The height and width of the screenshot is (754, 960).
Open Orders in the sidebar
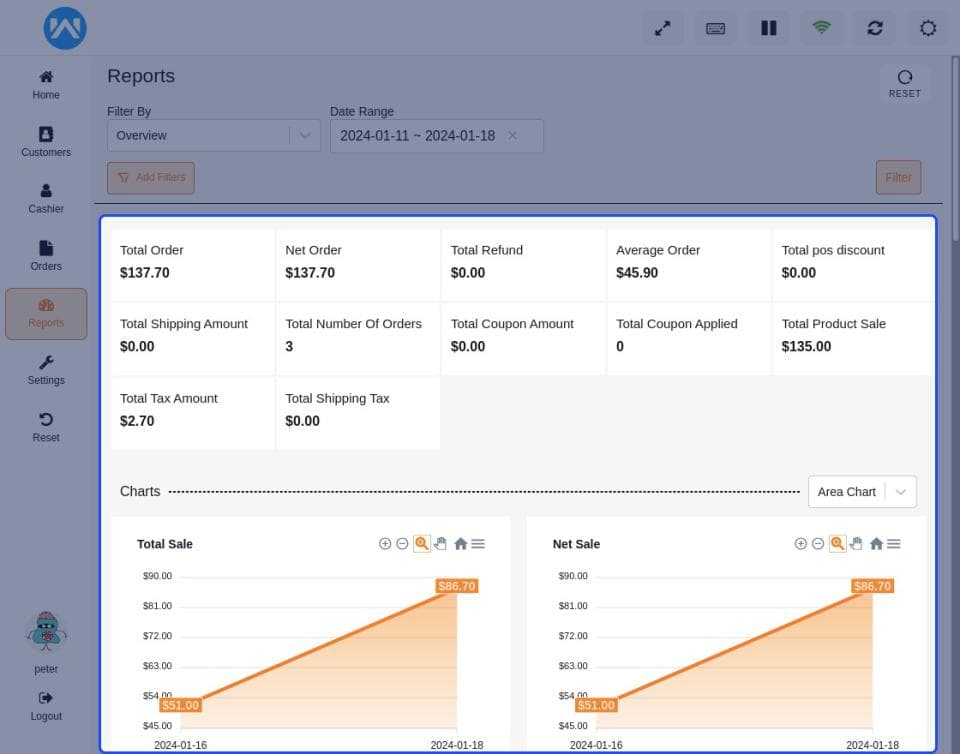(x=46, y=256)
